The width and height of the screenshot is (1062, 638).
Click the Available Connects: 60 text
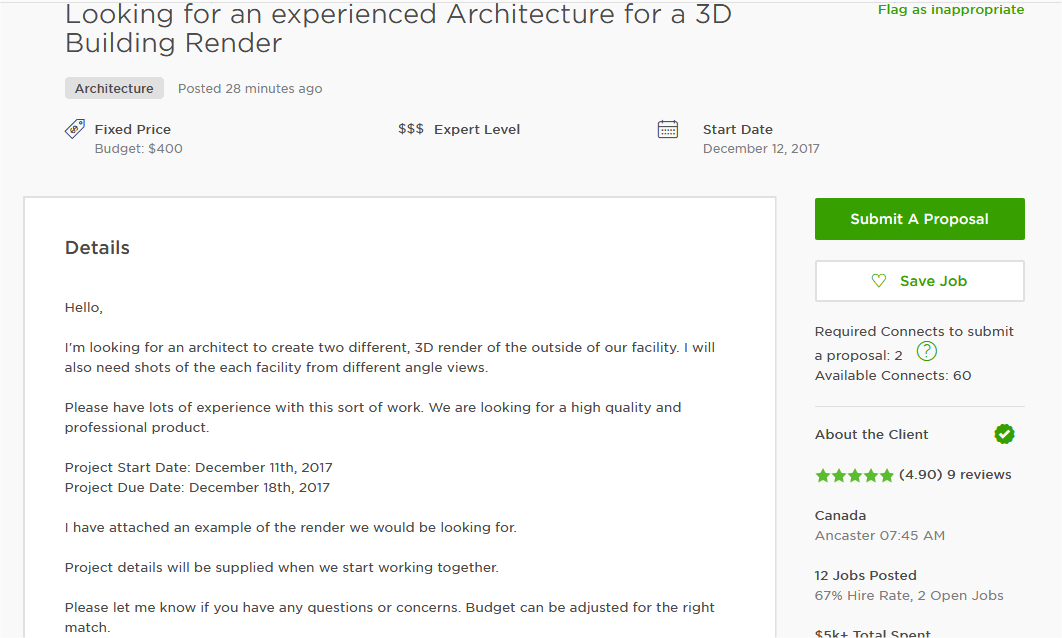892,376
